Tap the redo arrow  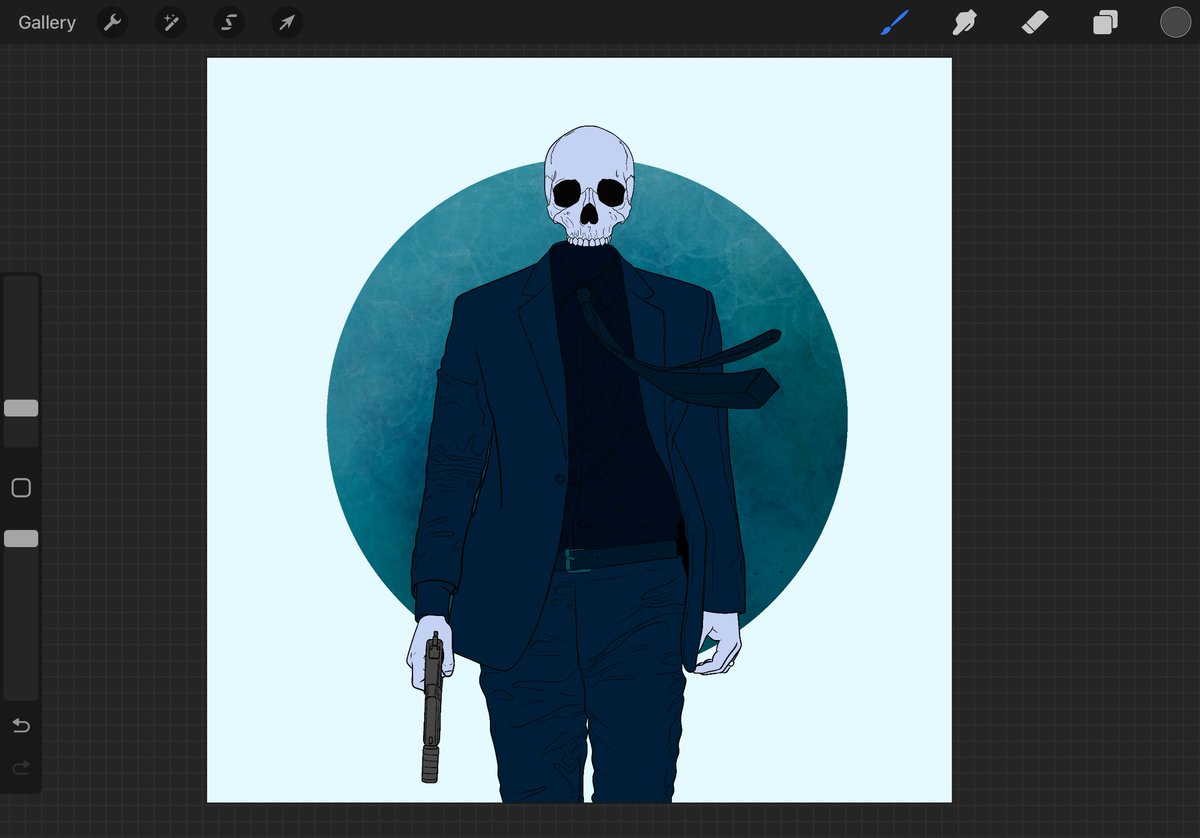[20, 768]
